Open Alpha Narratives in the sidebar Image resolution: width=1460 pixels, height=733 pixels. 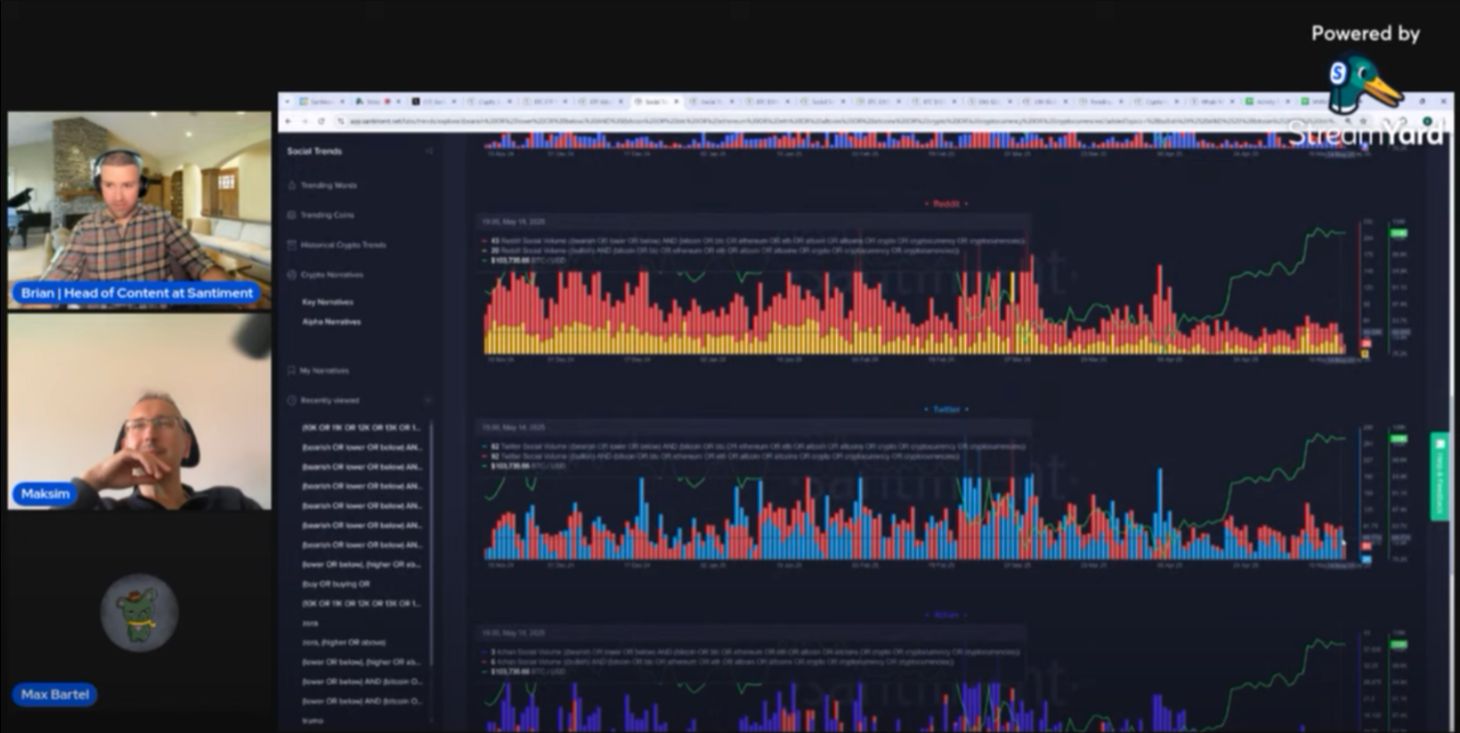pyautogui.click(x=331, y=322)
